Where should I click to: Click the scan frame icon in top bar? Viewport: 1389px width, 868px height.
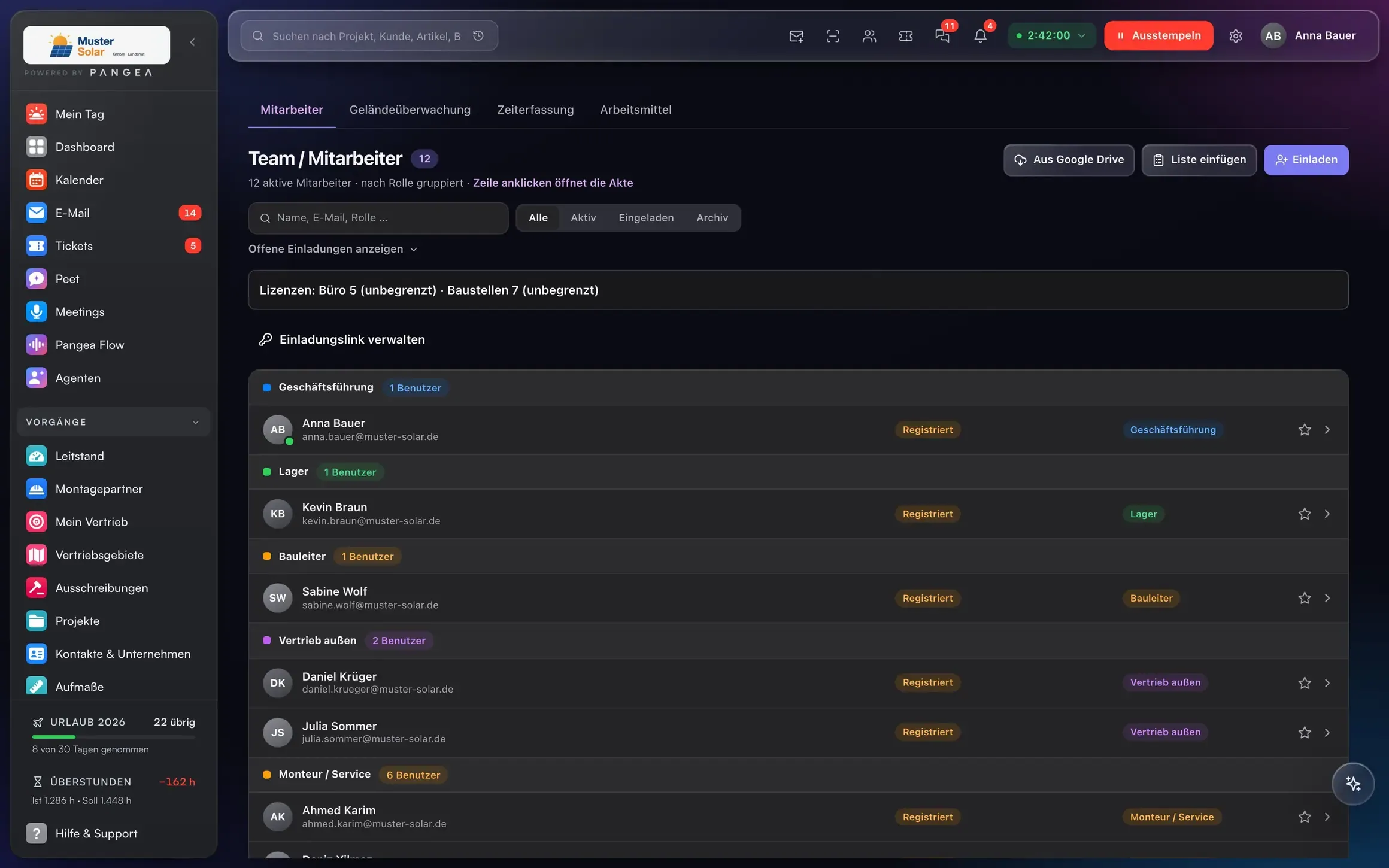833,36
